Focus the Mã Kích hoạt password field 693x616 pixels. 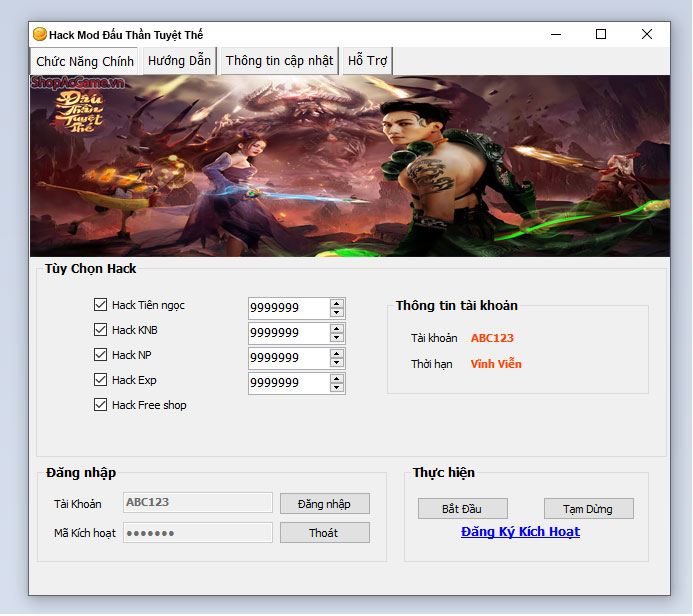[198, 533]
